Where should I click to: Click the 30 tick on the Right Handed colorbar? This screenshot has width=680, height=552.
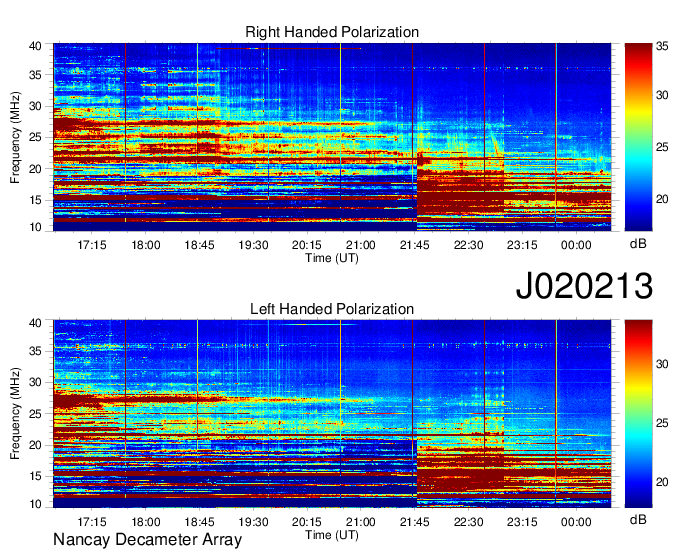tap(662, 95)
